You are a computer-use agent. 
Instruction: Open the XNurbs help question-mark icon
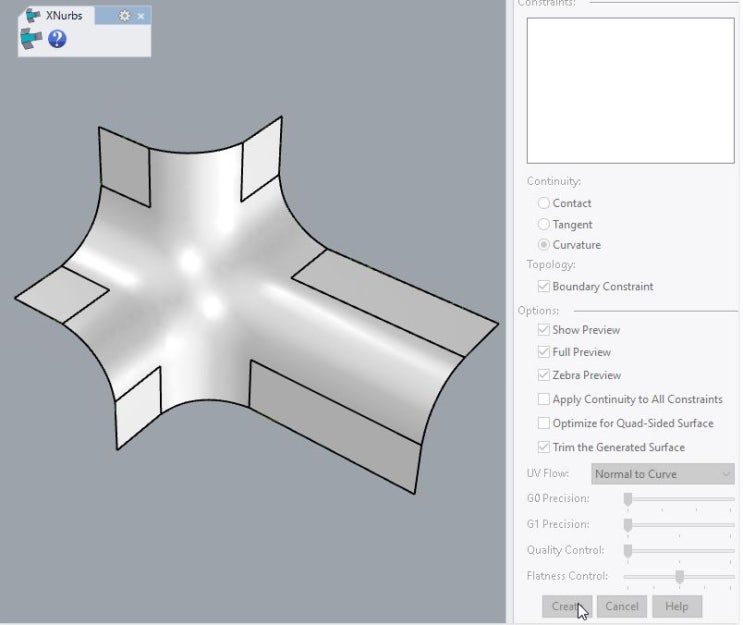57,39
